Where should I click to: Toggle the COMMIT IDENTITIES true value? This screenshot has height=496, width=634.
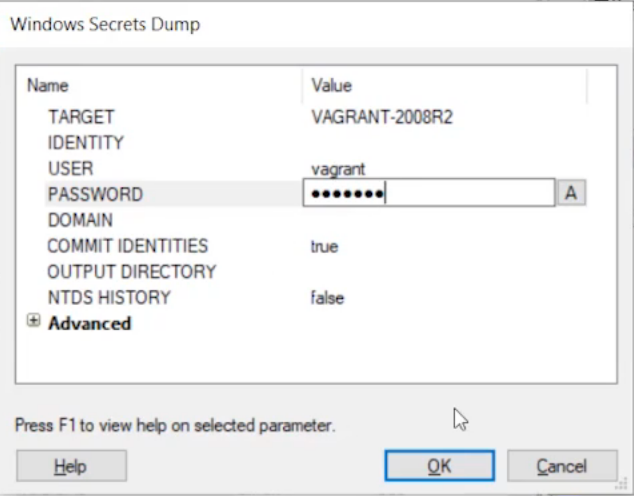[x=324, y=246]
